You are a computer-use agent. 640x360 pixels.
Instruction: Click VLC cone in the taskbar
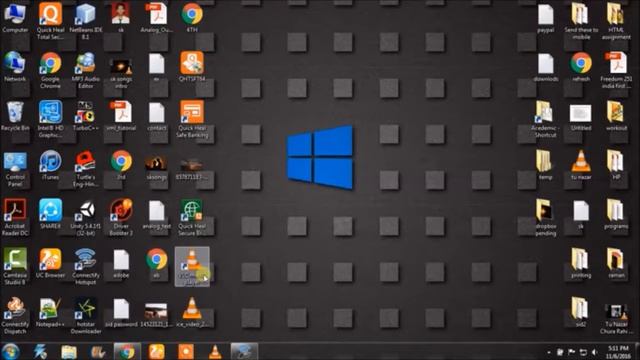coord(215,351)
